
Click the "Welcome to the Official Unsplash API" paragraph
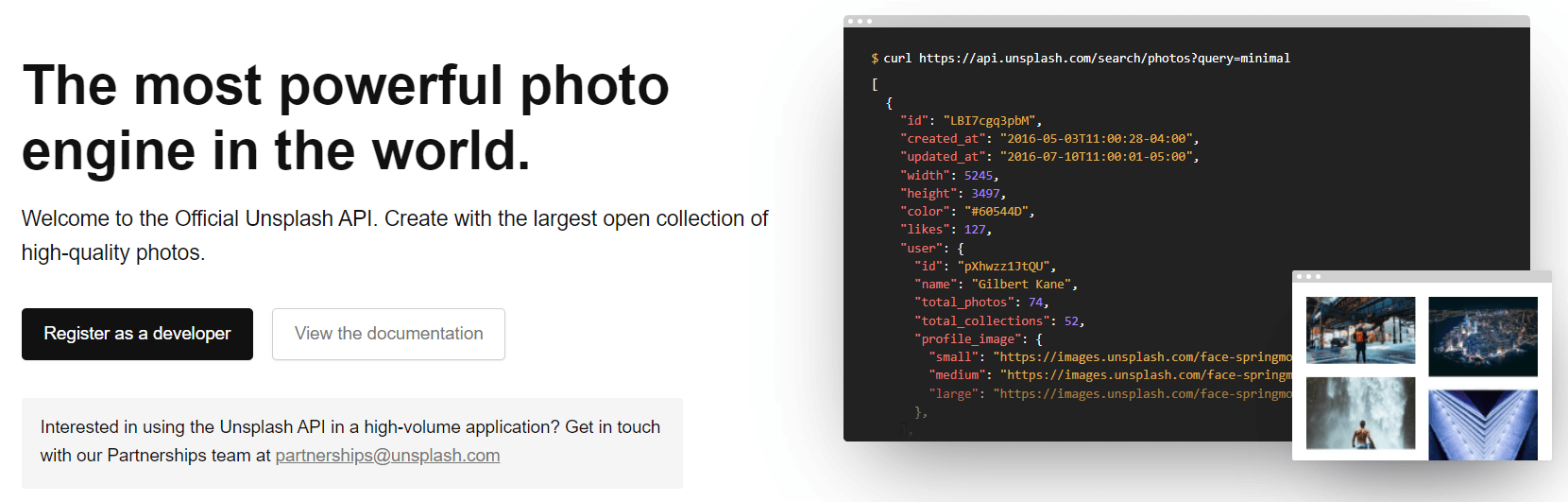tap(395, 235)
